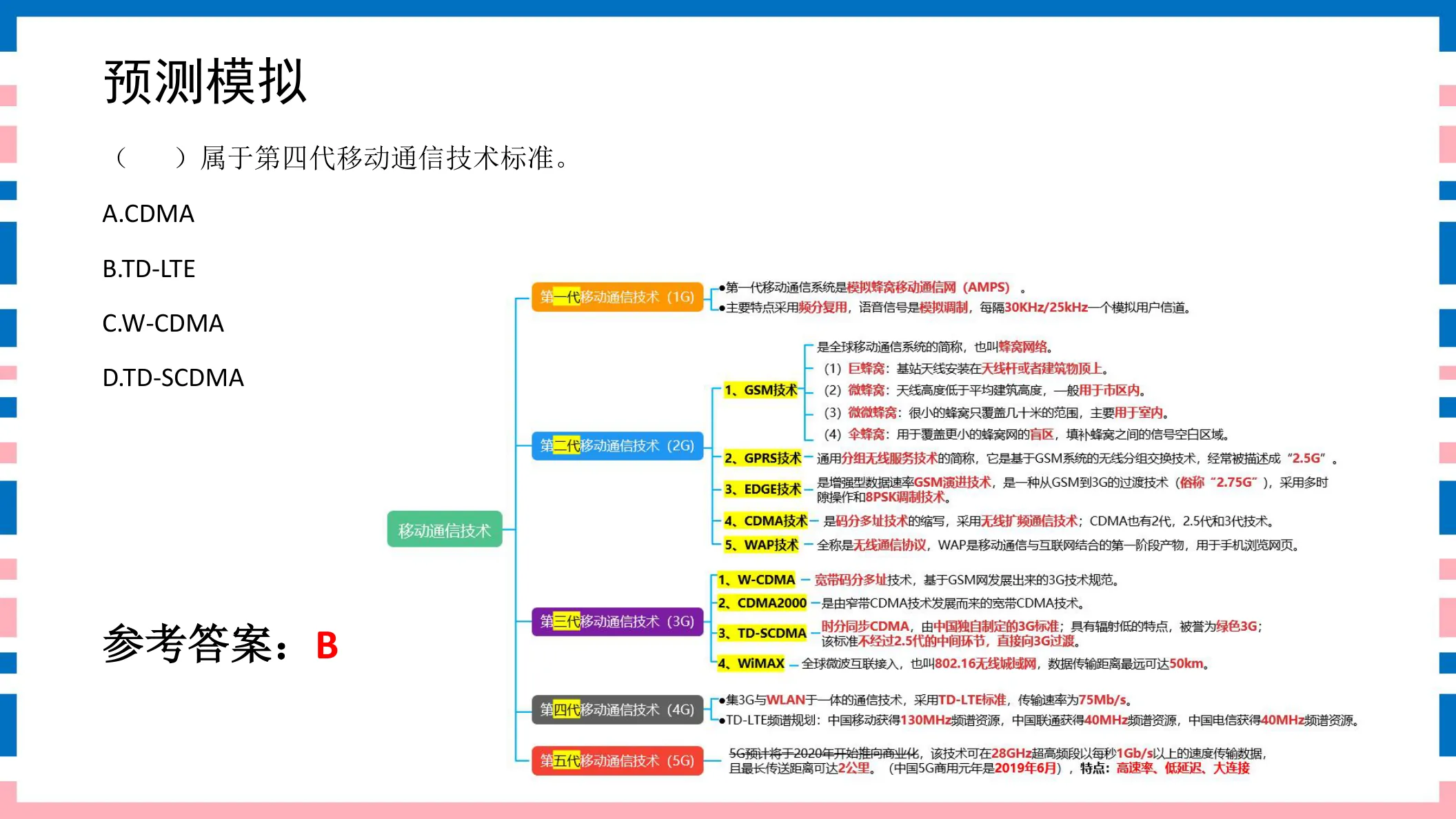Click the 模拟蜂窝移动通信网 (AMPS) text
Screen dimensions: 1456x819
(928, 287)
